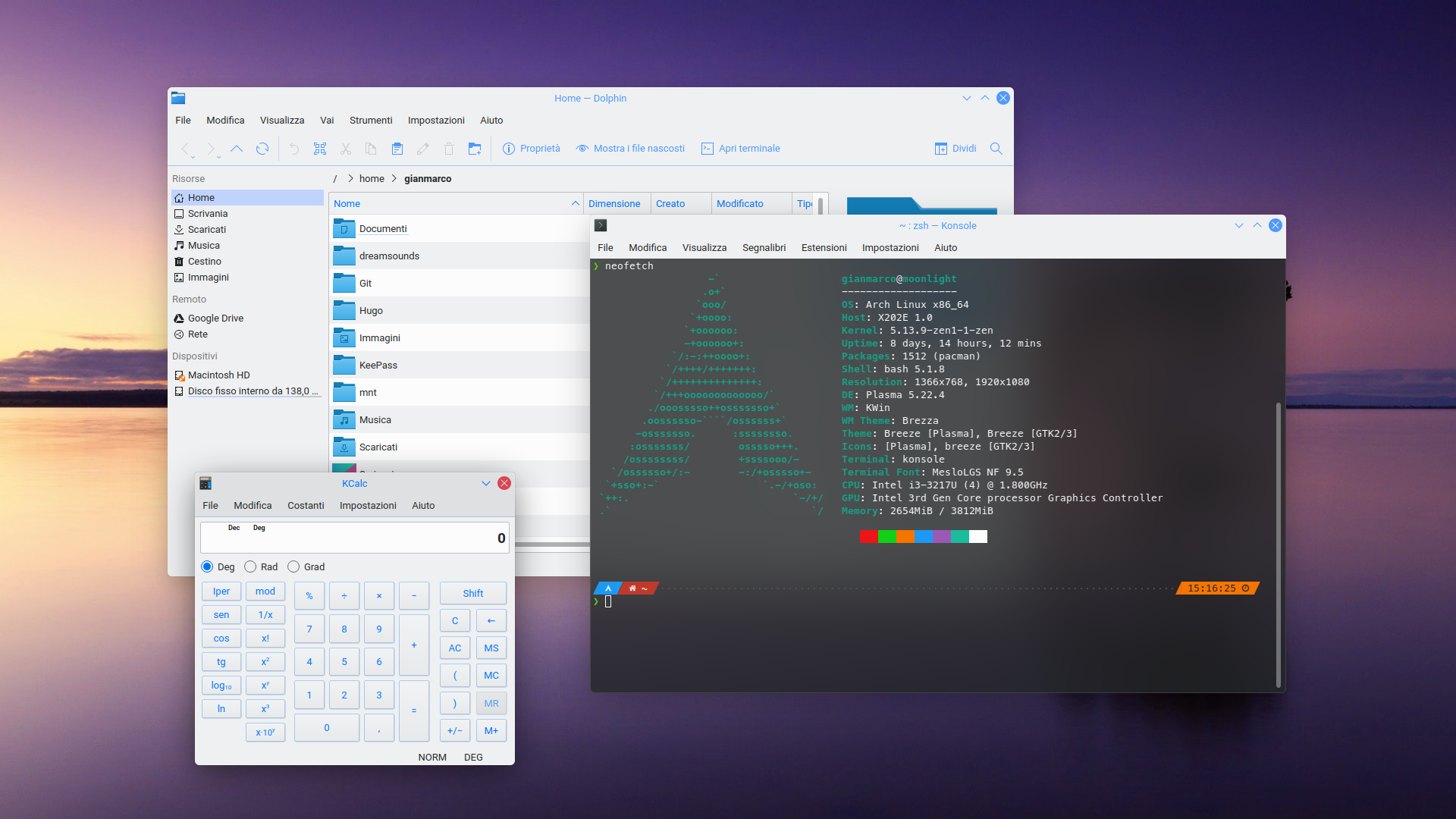Click the Konsole window icon in titlebar
Image resolution: width=1456 pixels, height=819 pixels.
click(x=601, y=225)
